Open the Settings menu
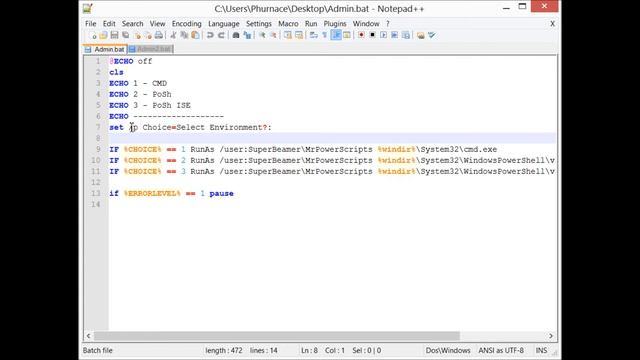 pyautogui.click(x=259, y=24)
